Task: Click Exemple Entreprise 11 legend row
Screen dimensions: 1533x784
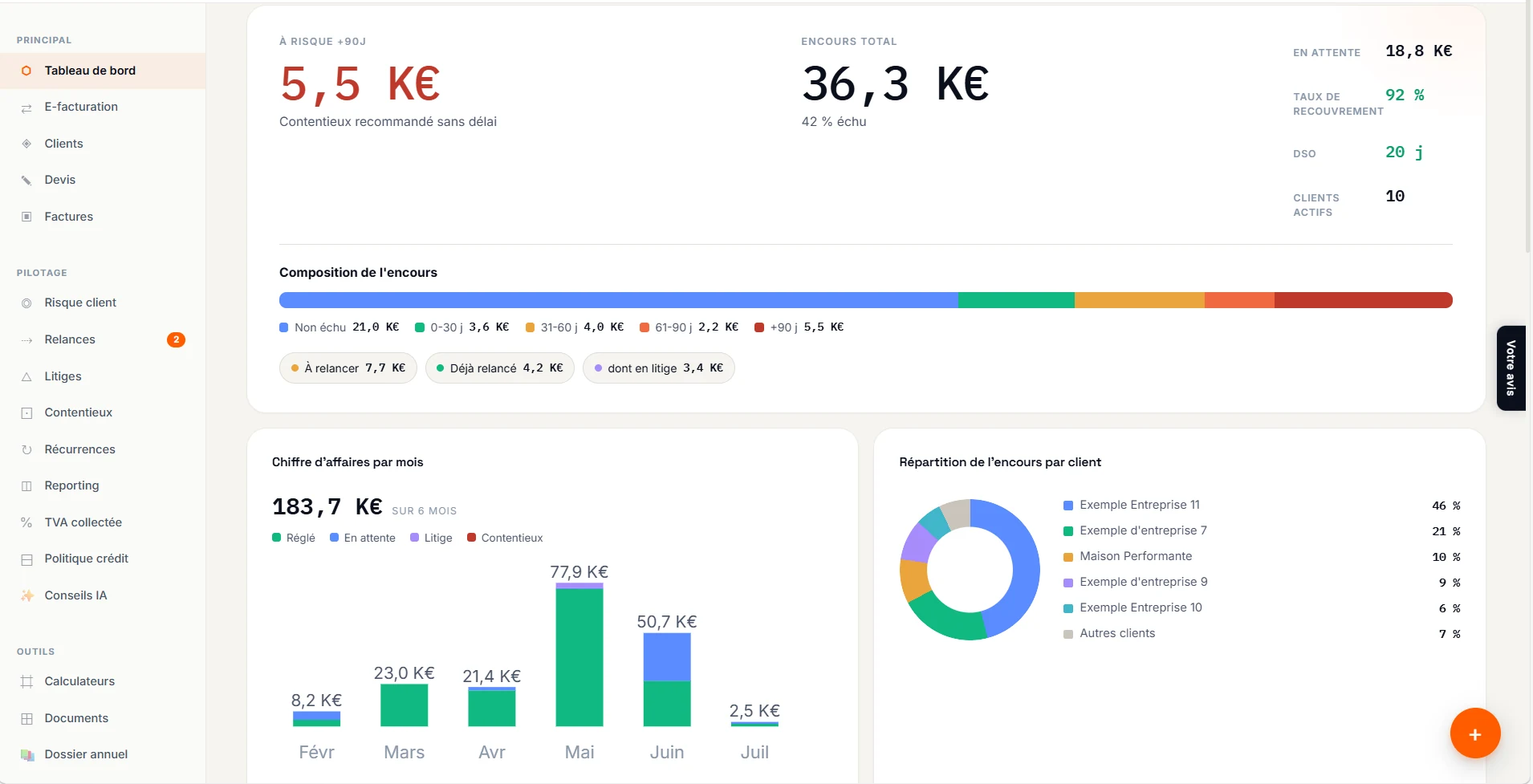Action: (x=1262, y=505)
